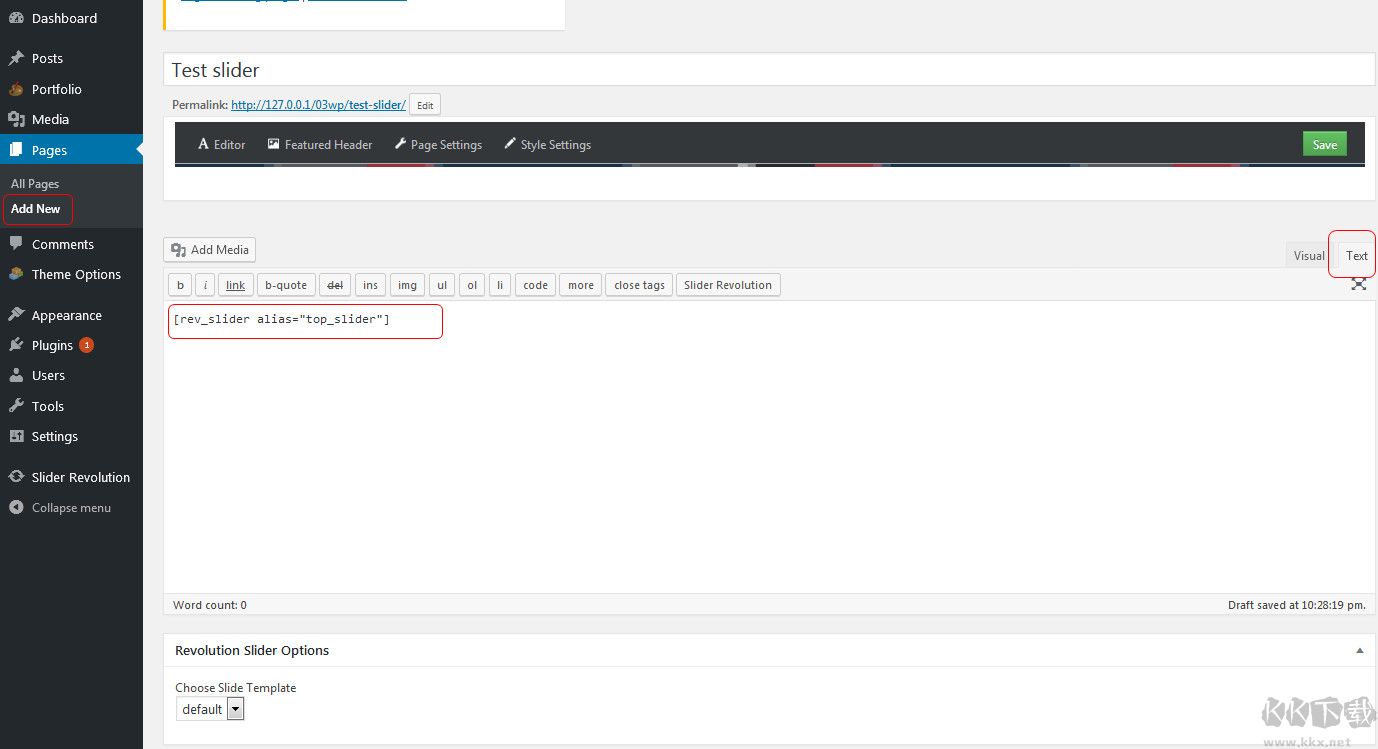1378x749 pixels.
Task: Select the Text editor tab
Action: (1356, 255)
